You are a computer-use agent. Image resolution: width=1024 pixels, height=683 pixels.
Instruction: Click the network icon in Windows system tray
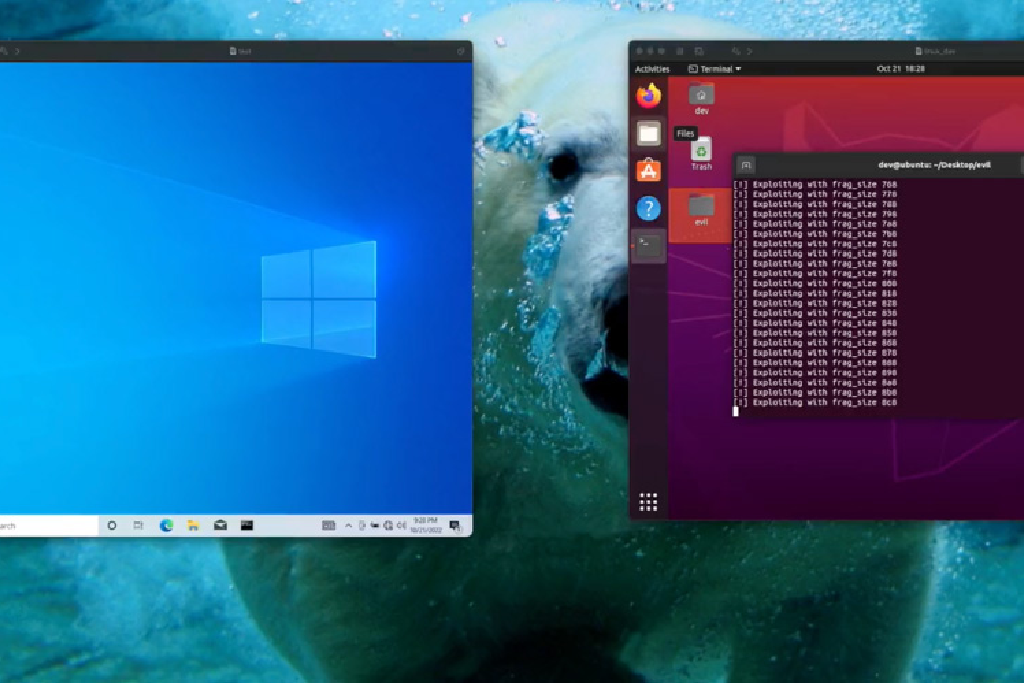tap(388, 526)
